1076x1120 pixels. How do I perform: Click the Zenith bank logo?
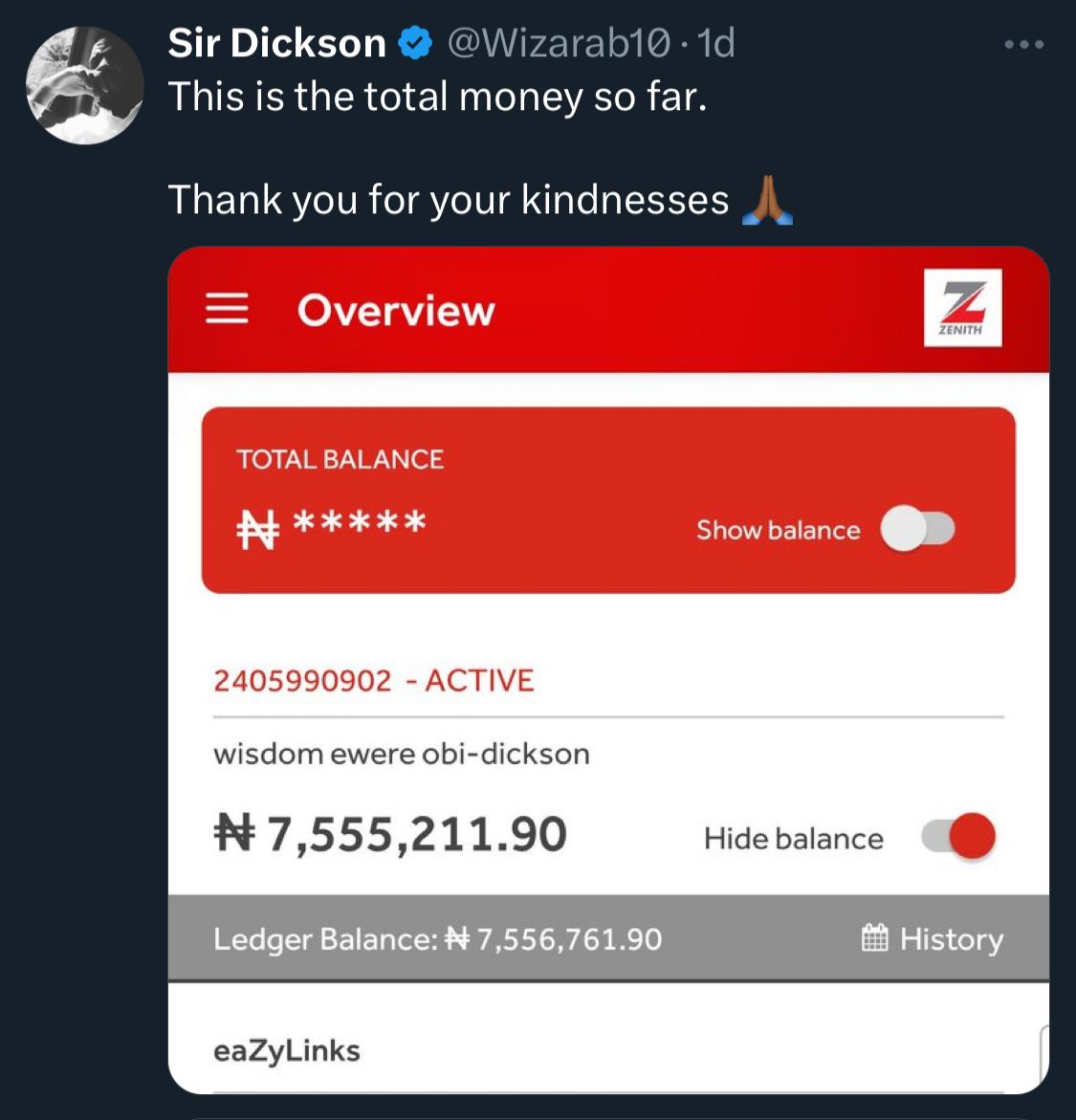(x=962, y=307)
